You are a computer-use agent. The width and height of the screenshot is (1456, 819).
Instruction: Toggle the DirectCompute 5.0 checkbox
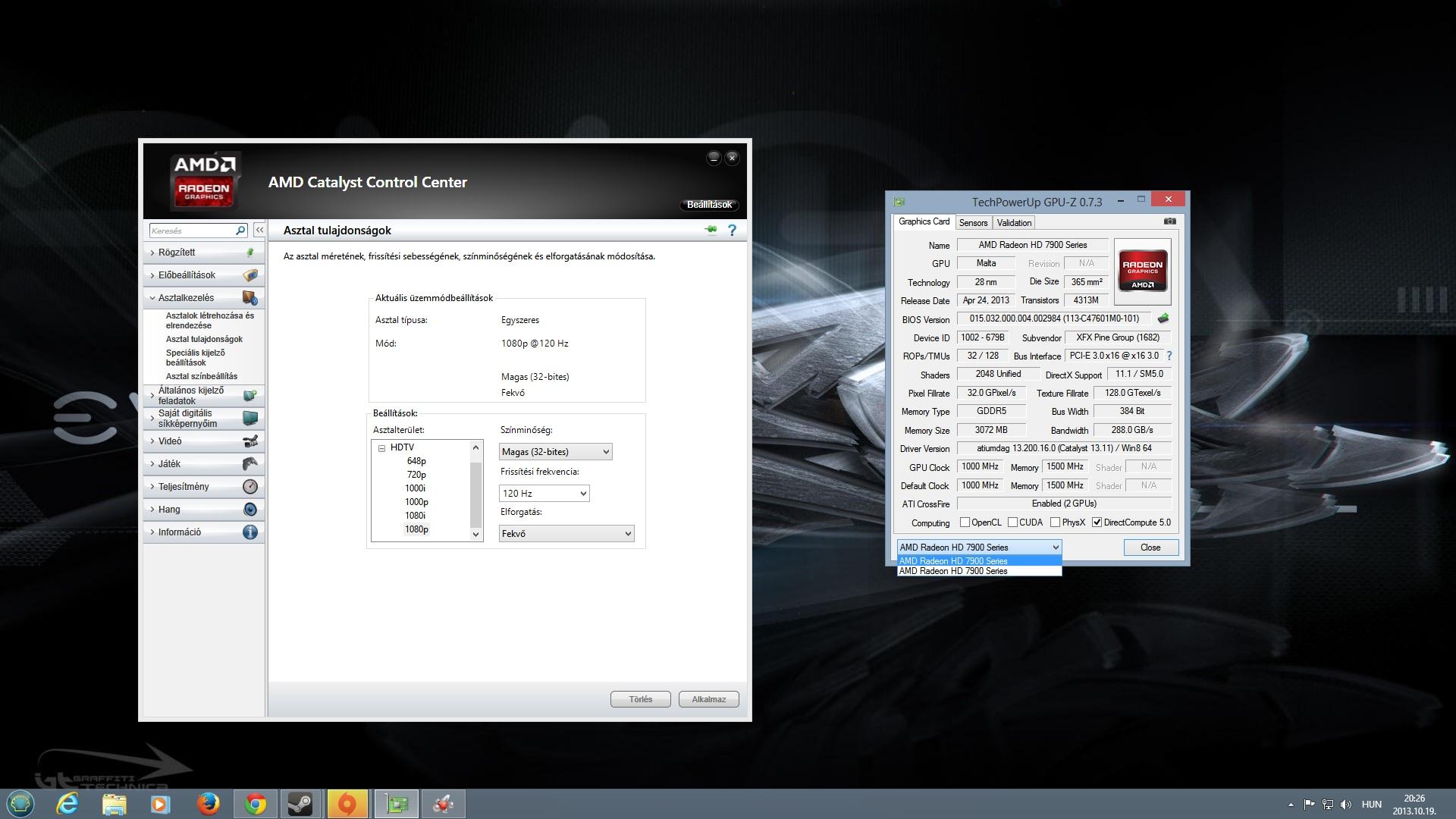pyautogui.click(x=1097, y=522)
